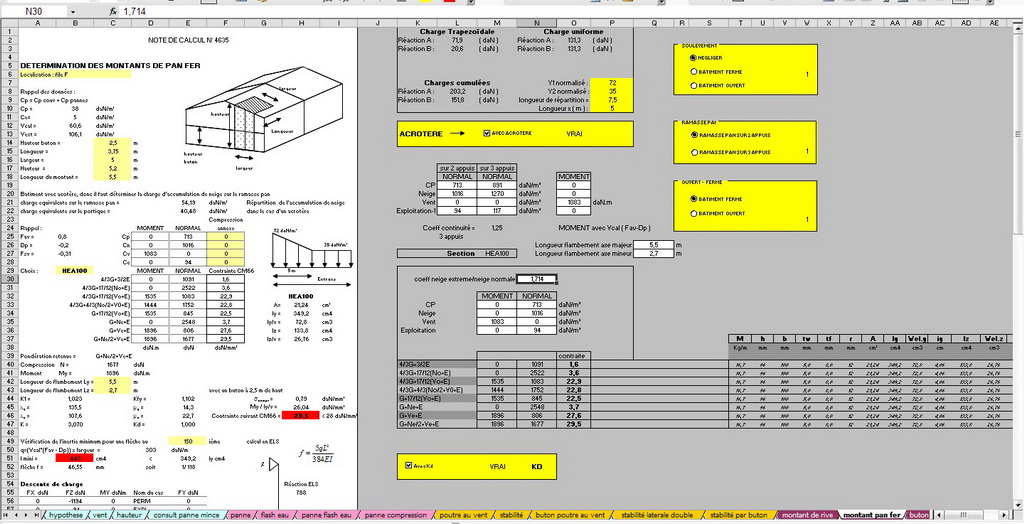Image resolution: width=1024 pixels, height=524 pixels.
Task: Select row header 30
Action: click(9, 278)
